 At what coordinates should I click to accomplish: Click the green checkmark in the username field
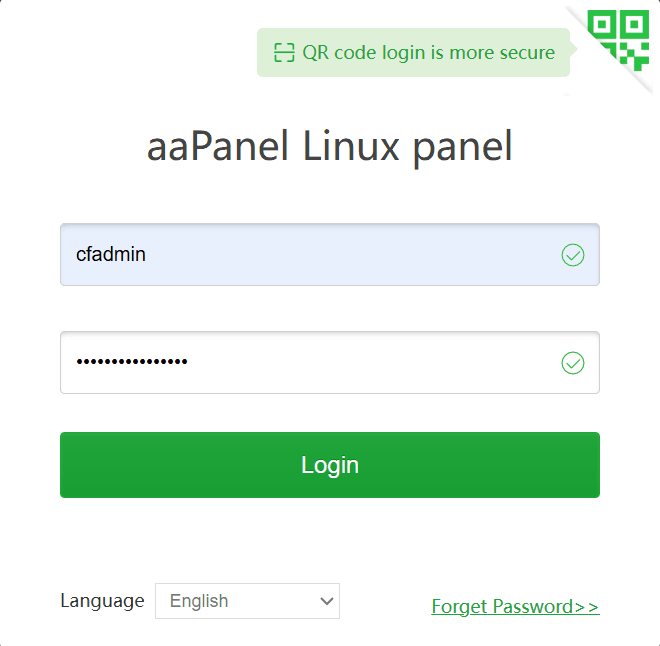click(573, 255)
